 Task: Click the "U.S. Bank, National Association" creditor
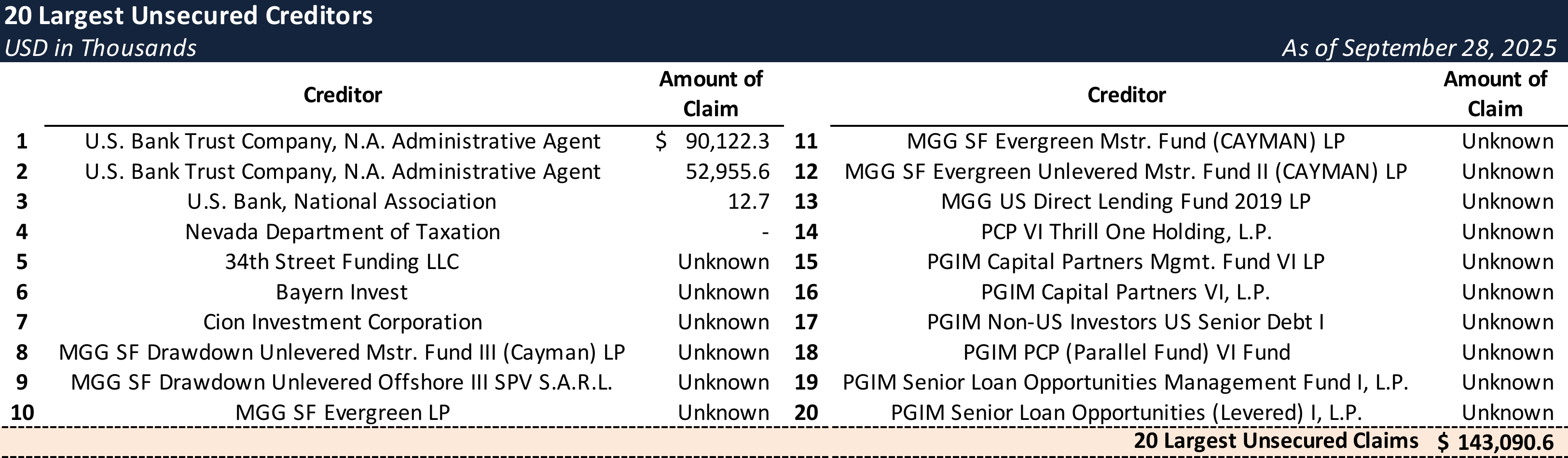point(342,202)
